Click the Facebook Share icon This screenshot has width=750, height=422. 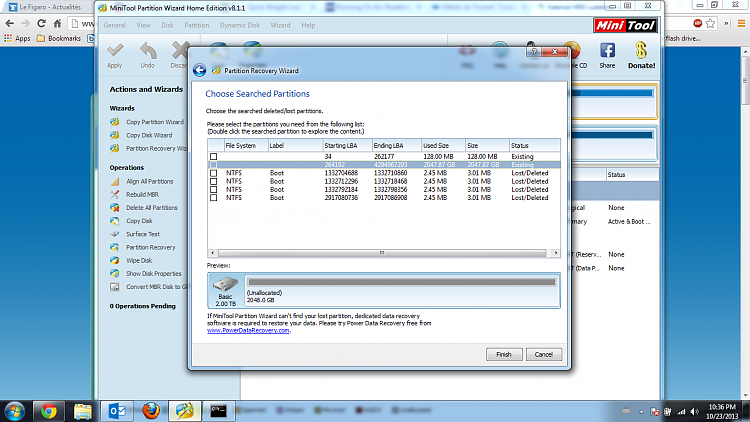point(607,50)
